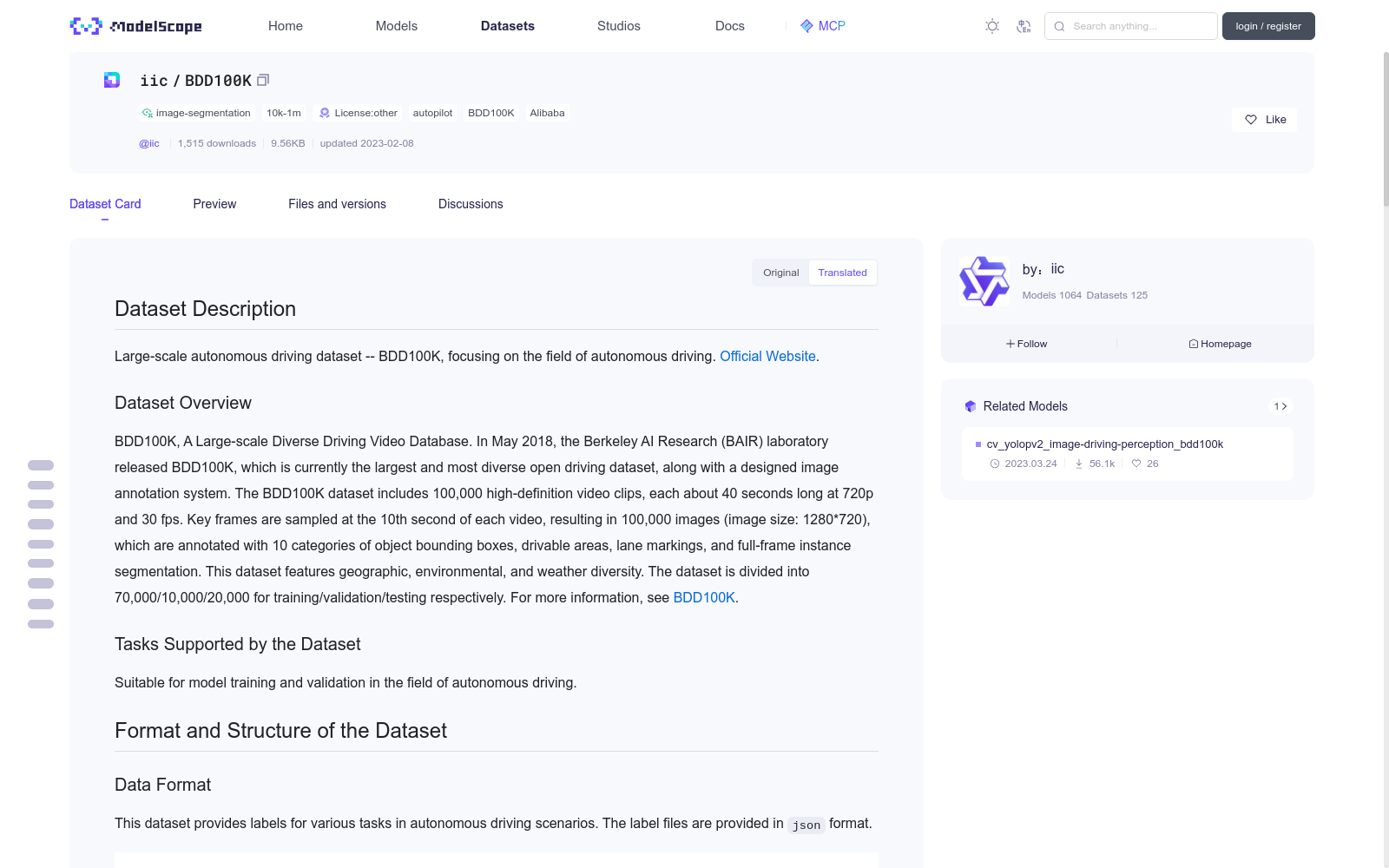Click the page's vertical scrollbar
Screen dimensions: 1389x868
pyautogui.click(x=1386, y=130)
